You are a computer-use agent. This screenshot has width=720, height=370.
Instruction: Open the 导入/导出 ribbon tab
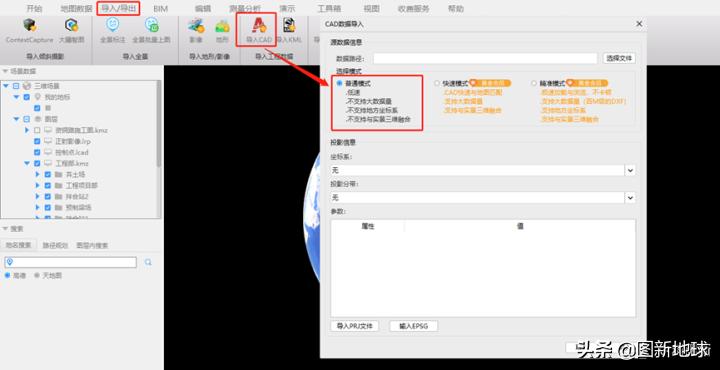pyautogui.click(x=118, y=8)
